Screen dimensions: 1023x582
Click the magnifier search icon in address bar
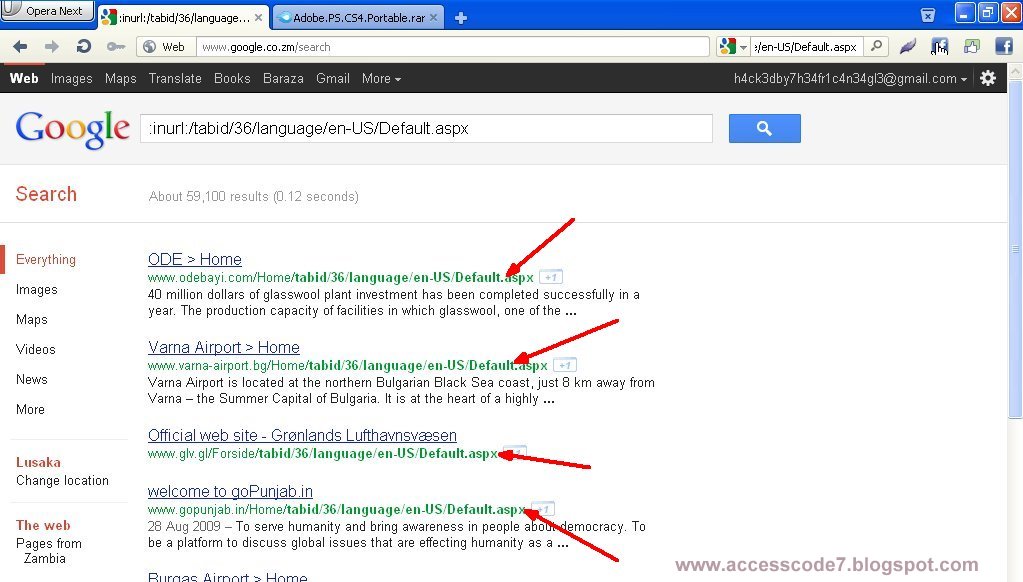(x=874, y=46)
